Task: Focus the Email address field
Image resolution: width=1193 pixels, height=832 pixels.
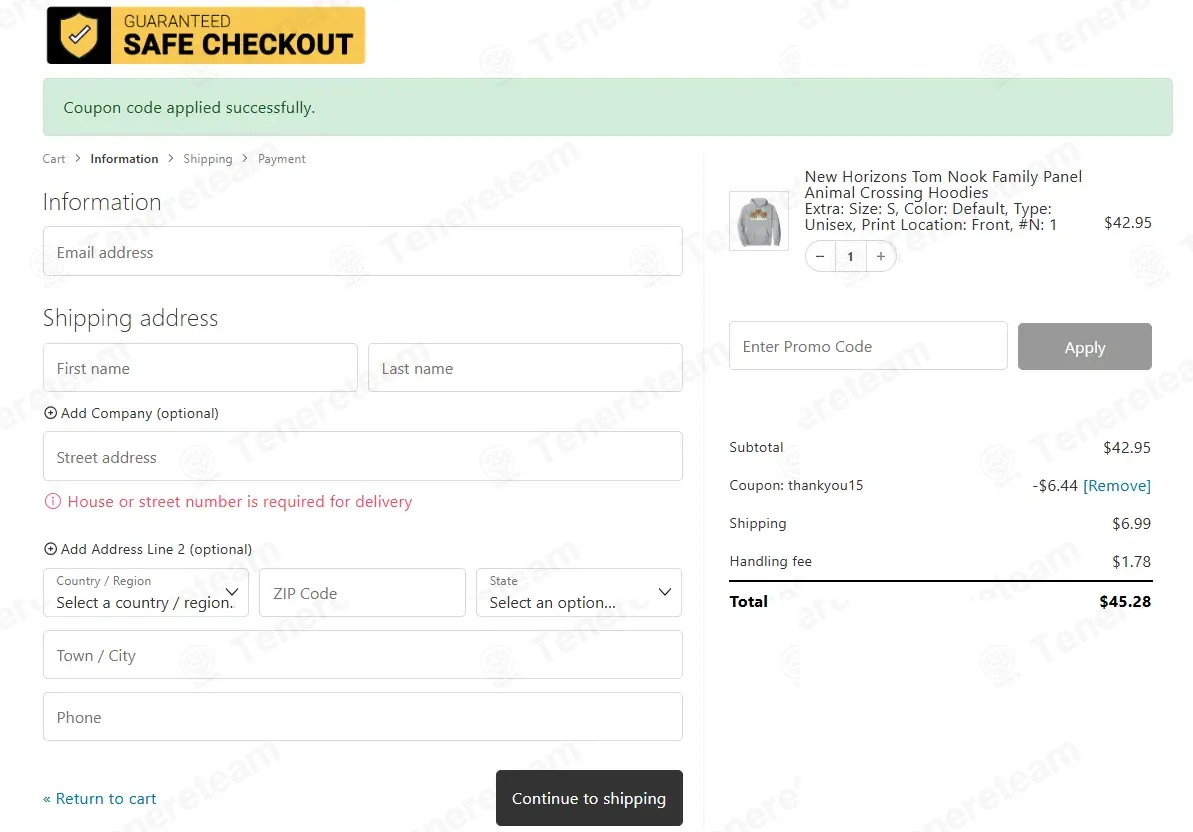Action: (363, 251)
